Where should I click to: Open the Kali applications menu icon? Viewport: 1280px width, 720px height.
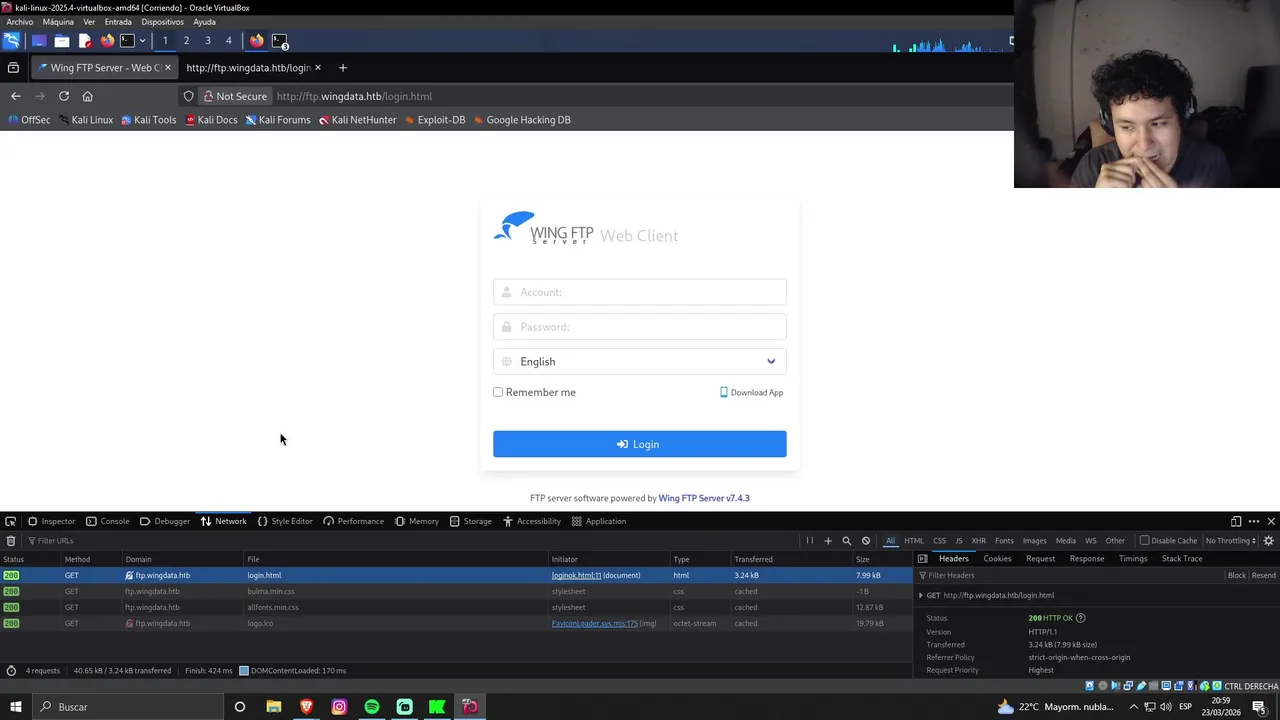11,41
